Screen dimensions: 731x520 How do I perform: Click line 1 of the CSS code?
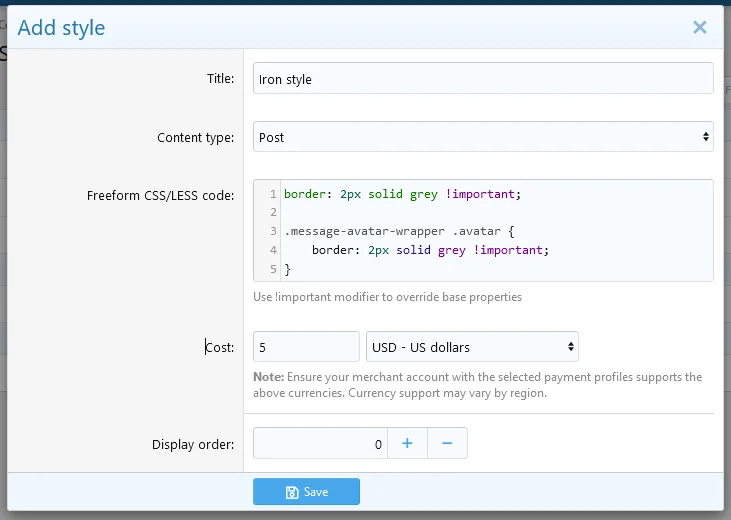402,194
